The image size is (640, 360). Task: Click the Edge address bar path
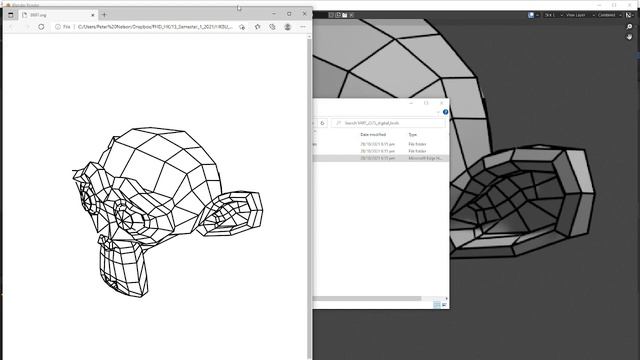tap(155, 27)
